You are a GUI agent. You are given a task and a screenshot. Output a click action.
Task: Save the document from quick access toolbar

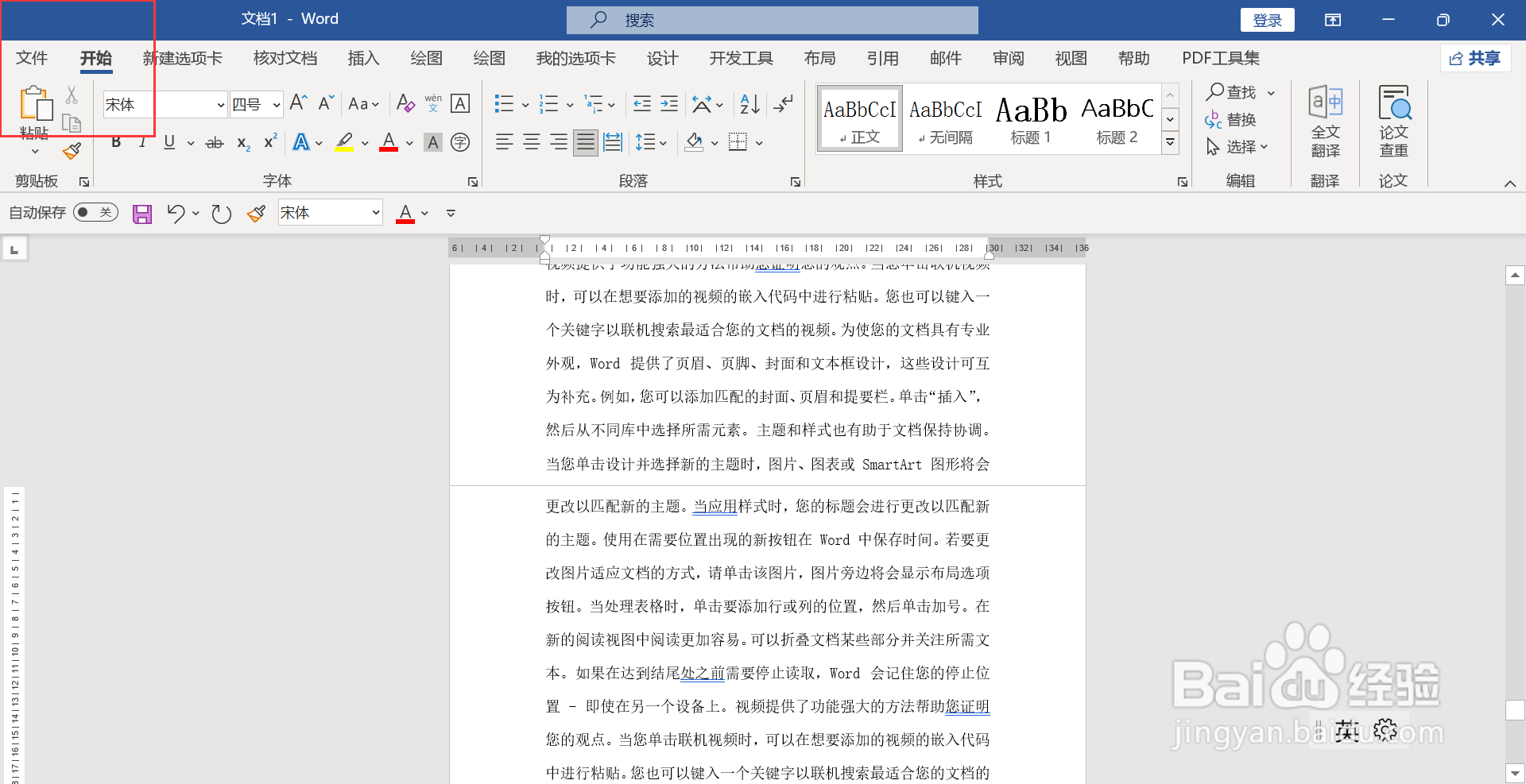point(142,214)
